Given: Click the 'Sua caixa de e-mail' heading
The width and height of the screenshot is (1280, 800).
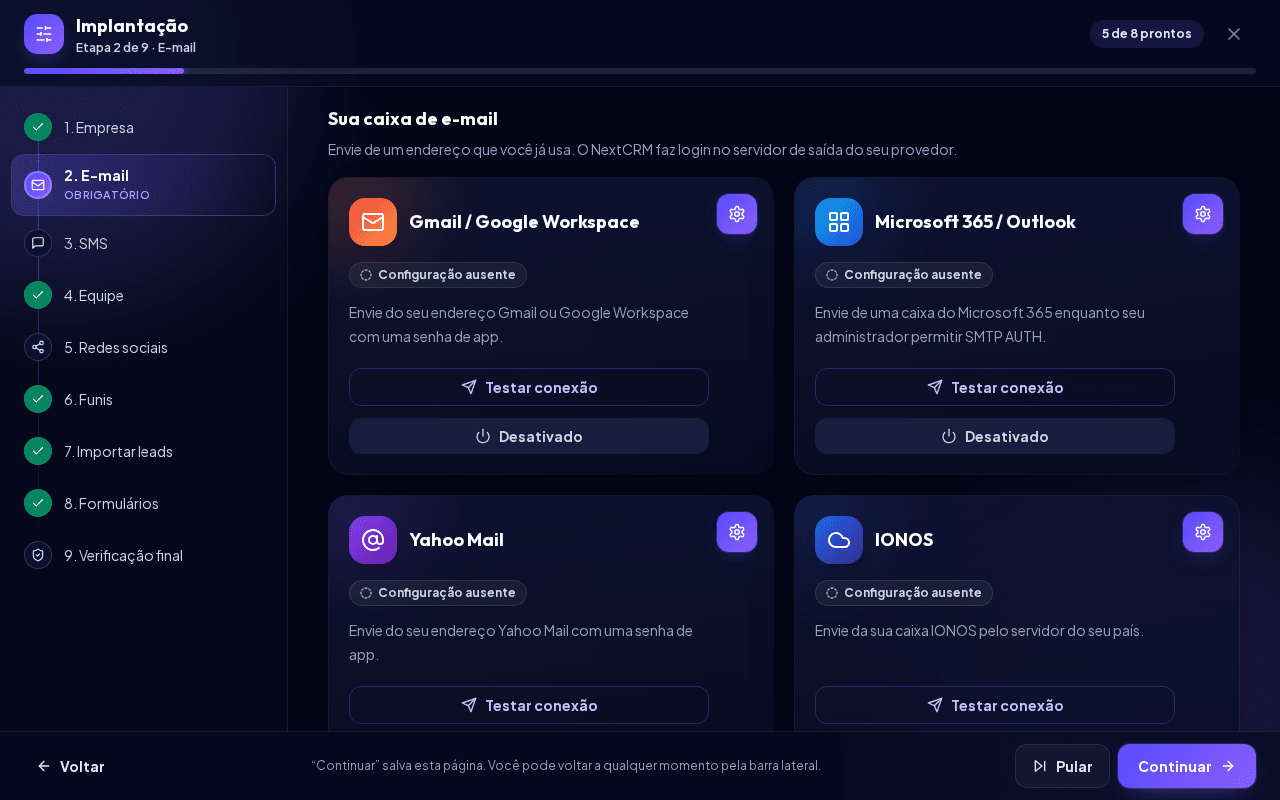Looking at the screenshot, I should 413,119.
